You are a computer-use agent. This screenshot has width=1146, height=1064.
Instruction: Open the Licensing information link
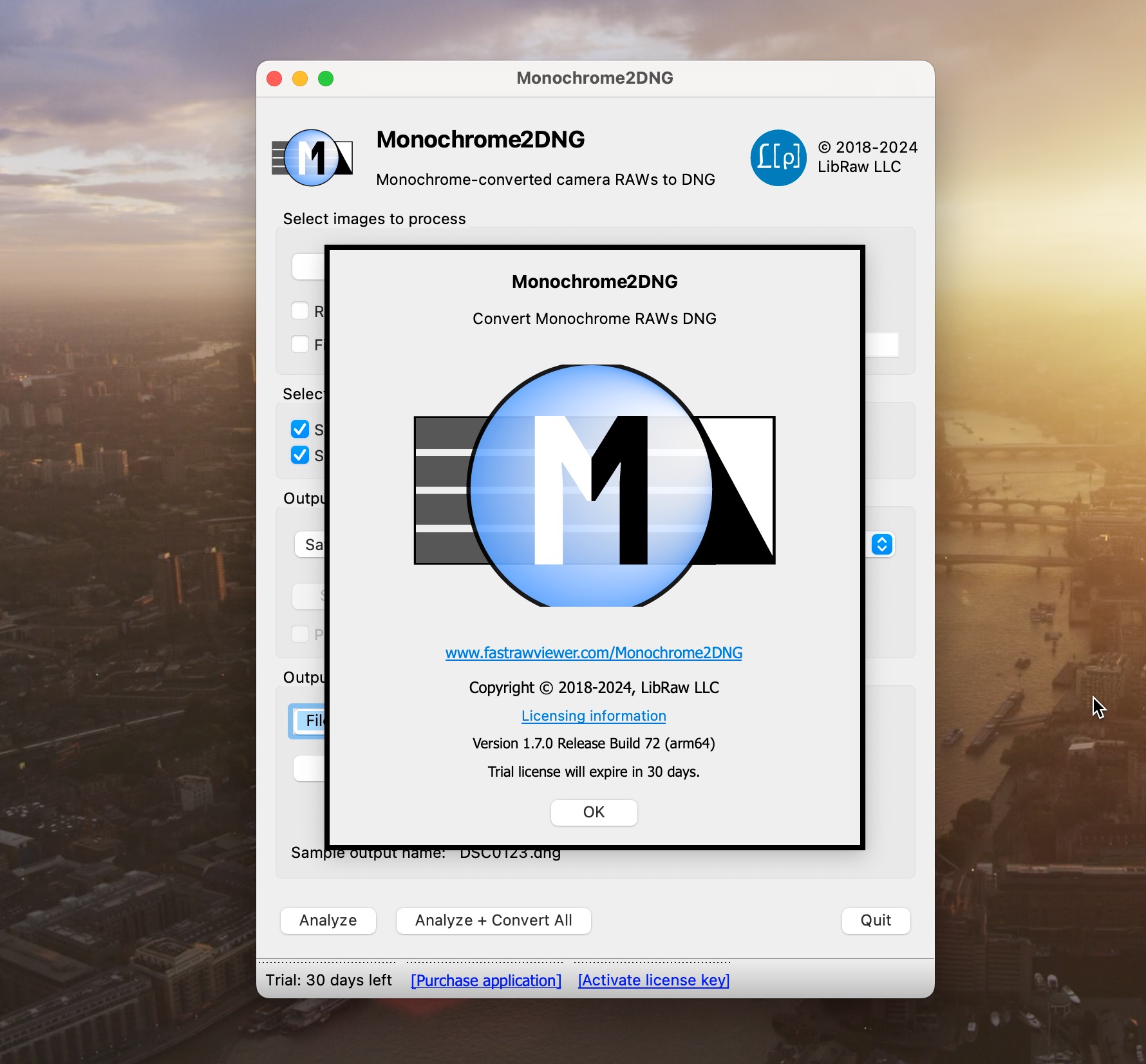coord(594,716)
